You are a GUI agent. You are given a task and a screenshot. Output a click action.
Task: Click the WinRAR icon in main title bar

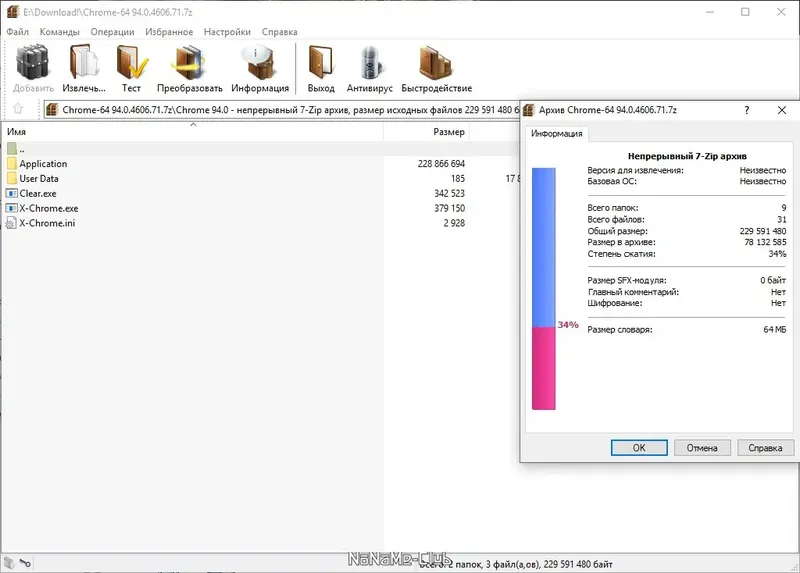point(13,12)
